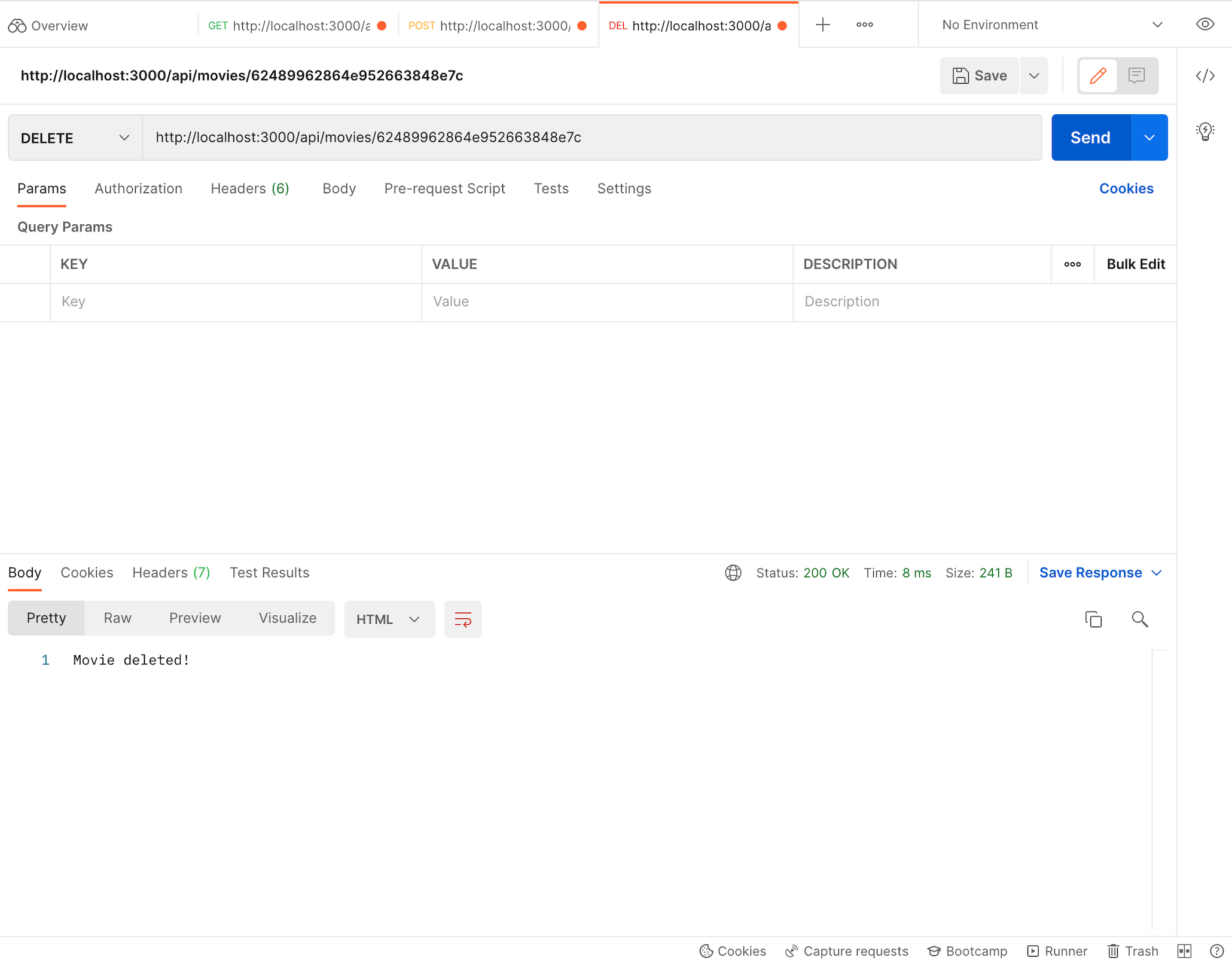
Task: Click the request URL input field
Action: click(592, 138)
